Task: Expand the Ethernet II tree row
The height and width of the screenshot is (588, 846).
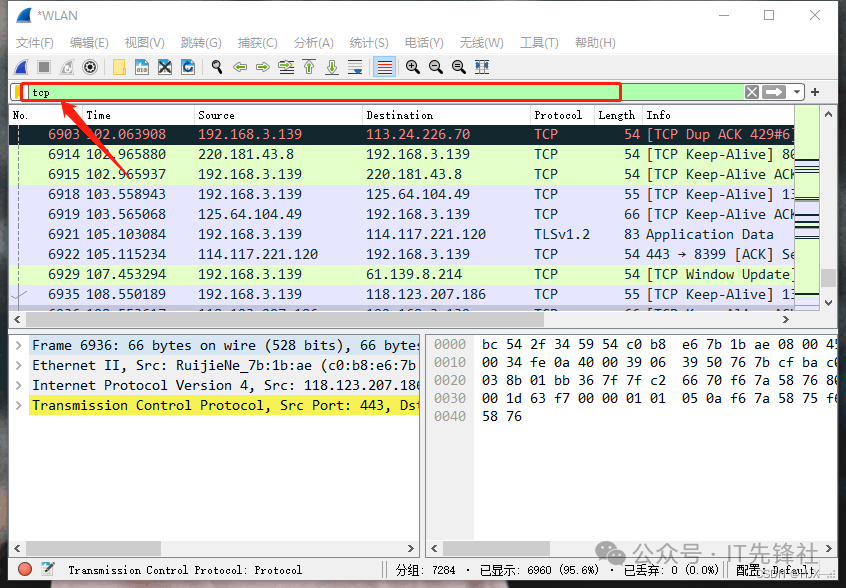Action: tap(19, 365)
